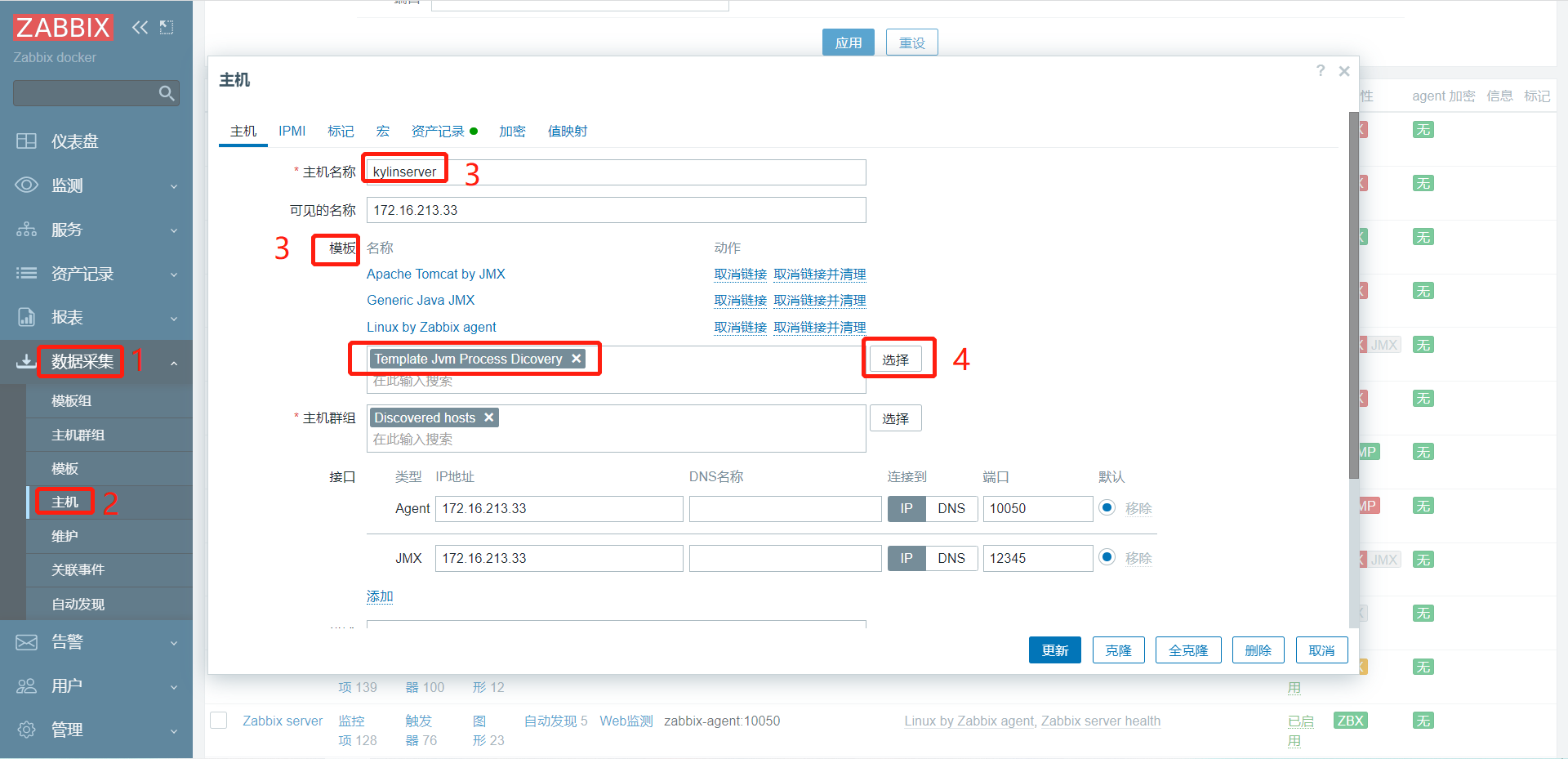Image resolution: width=1568 pixels, height=759 pixels.
Task: Click the 告警 envelope icon
Action: pyautogui.click(x=26, y=642)
